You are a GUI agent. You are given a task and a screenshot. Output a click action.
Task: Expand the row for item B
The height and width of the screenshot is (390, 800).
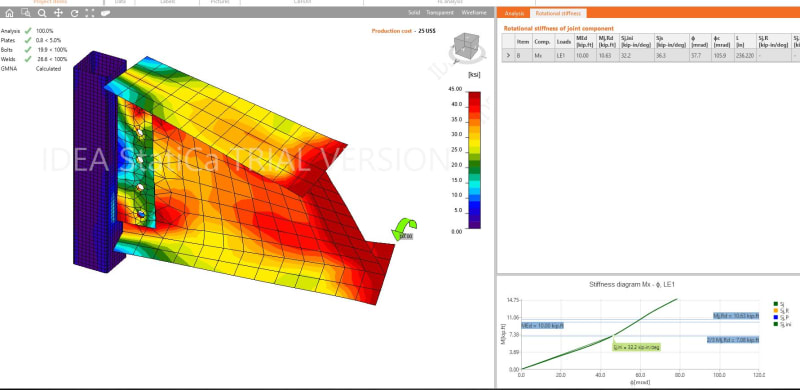(508, 55)
